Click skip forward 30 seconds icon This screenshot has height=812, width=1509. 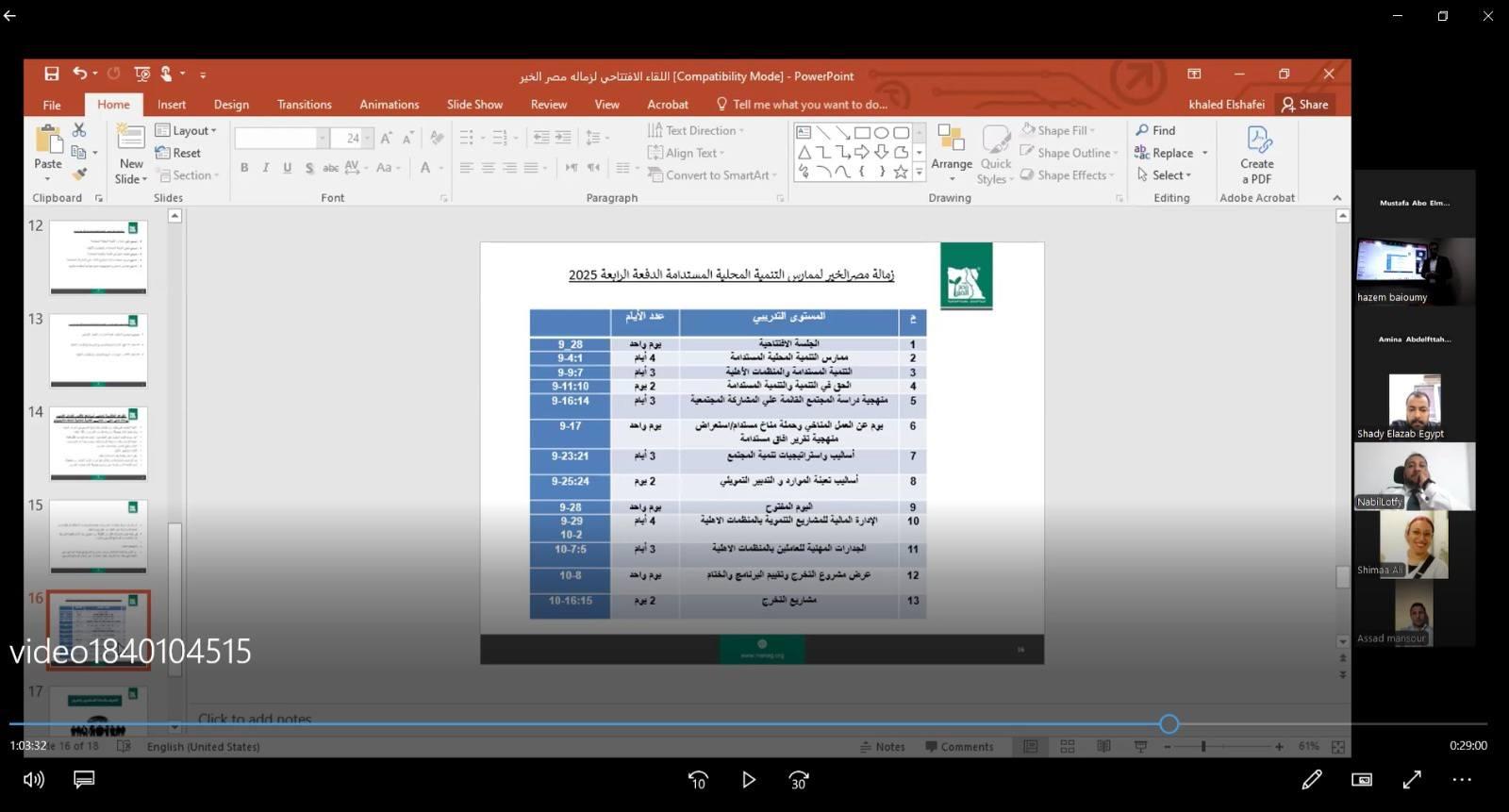[x=799, y=780]
